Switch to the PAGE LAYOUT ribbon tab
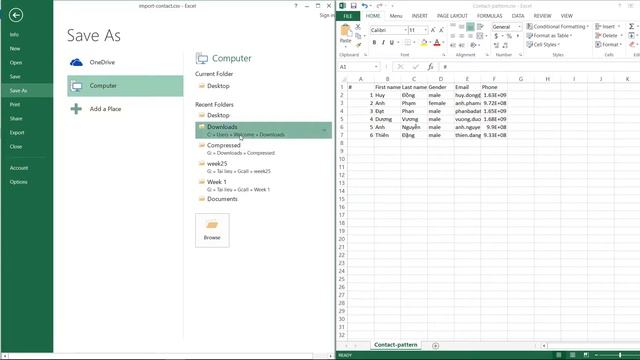 (452, 16)
